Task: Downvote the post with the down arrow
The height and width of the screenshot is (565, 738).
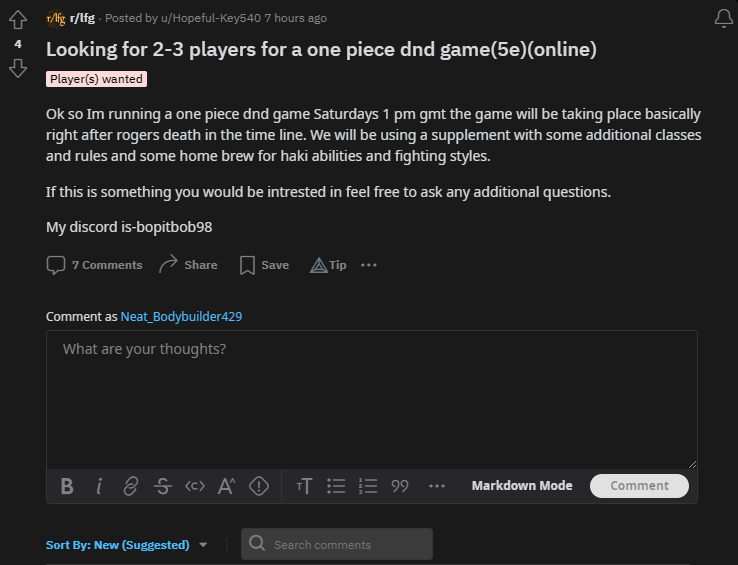Action: click(17, 68)
